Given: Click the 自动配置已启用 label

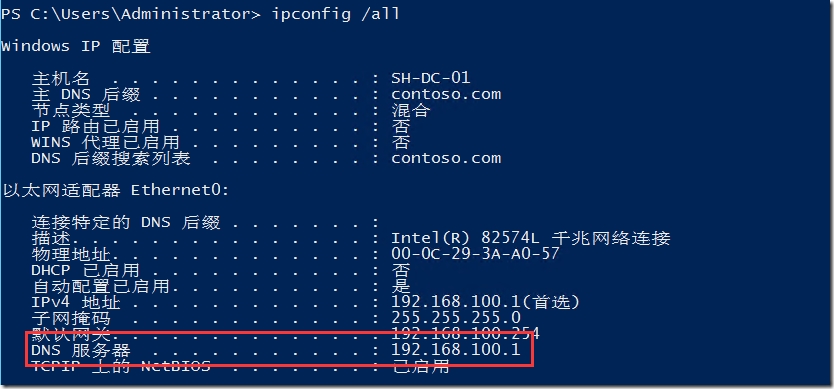Looking at the screenshot, I should (100, 286).
